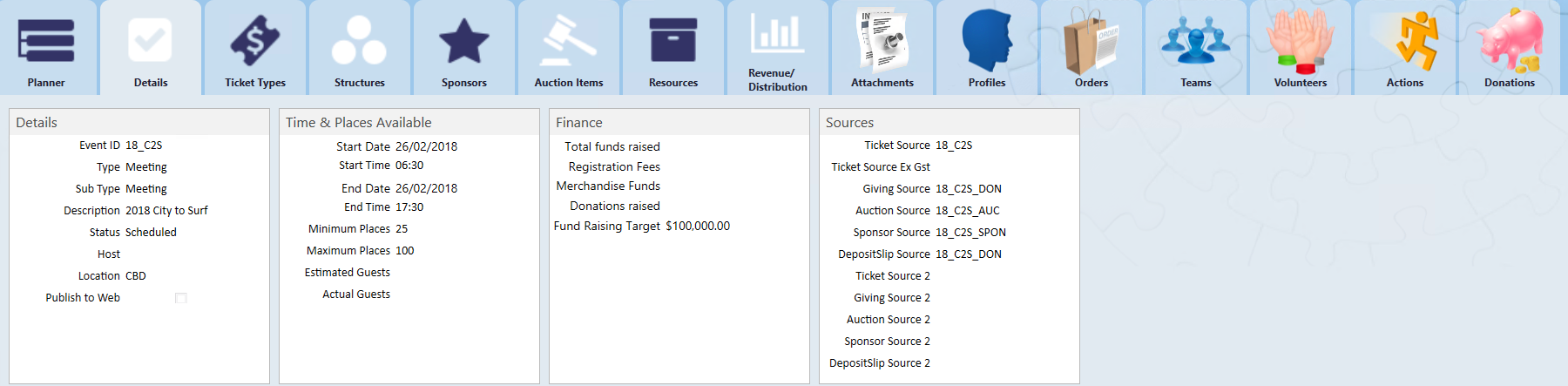1568x386 pixels.
Task: Click the Fund Raising Target amount field
Action: [698, 227]
